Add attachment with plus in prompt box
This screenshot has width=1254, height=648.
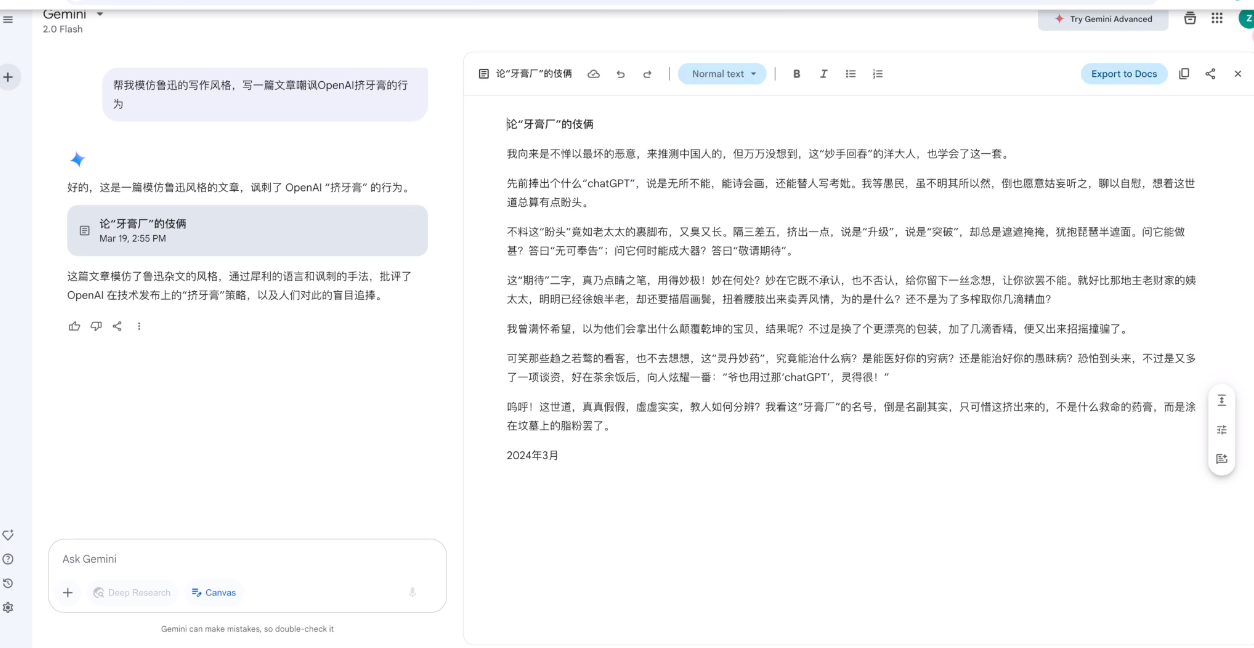click(68, 592)
